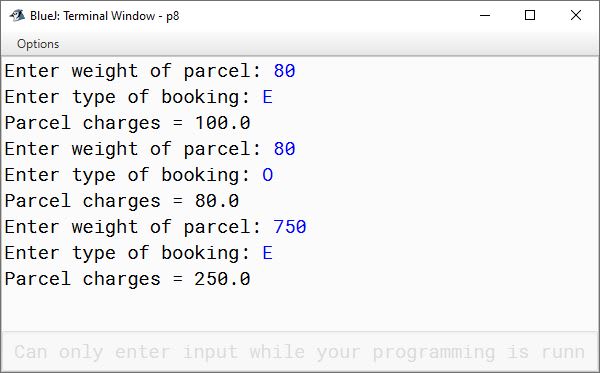Maximize the Terminal Window
Screen dimensions: 600x373
tap(530, 16)
